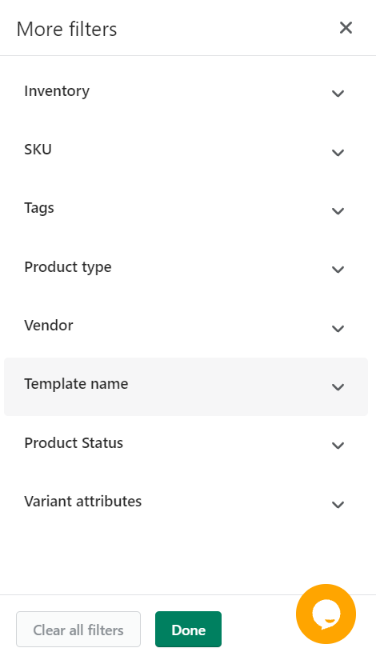Expand the Variant attributes chevron arrow
Viewport: 376px width, 664px height.
pos(337,504)
